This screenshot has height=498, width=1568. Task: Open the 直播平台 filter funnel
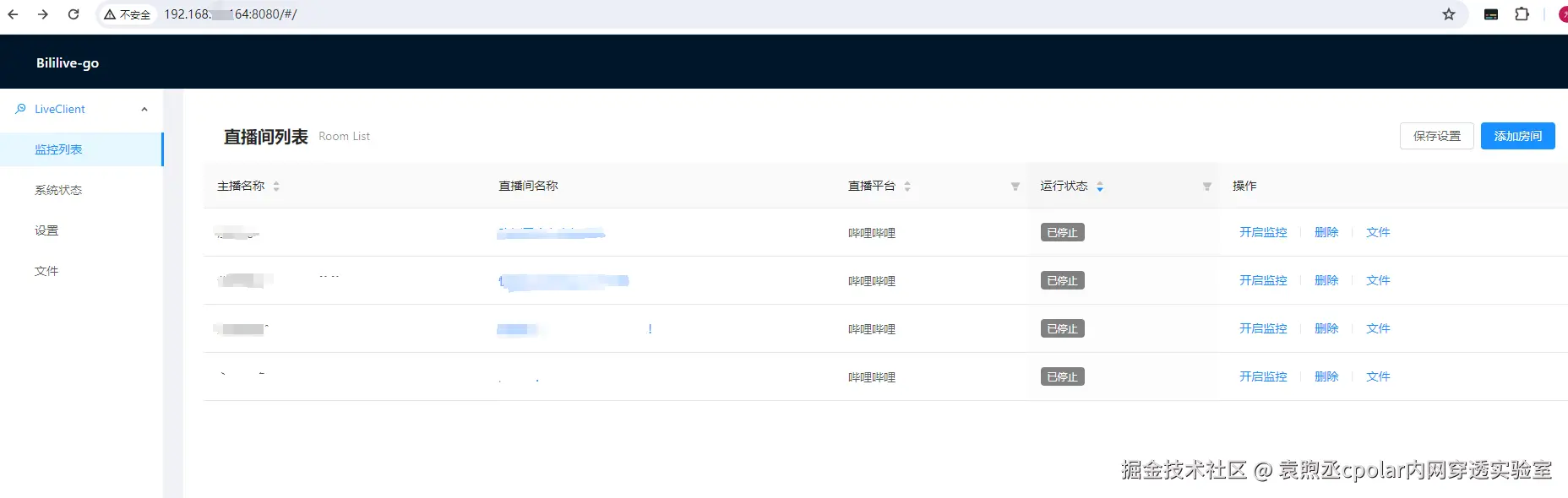coord(1015,187)
